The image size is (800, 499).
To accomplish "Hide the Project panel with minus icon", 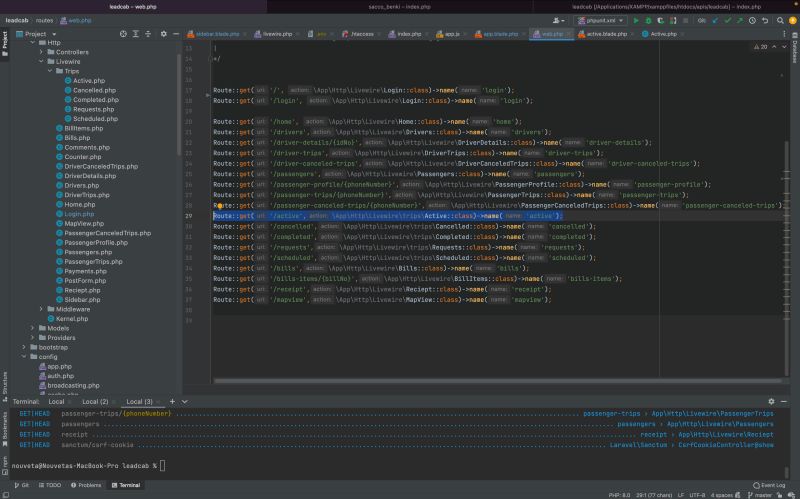I will (x=176, y=34).
